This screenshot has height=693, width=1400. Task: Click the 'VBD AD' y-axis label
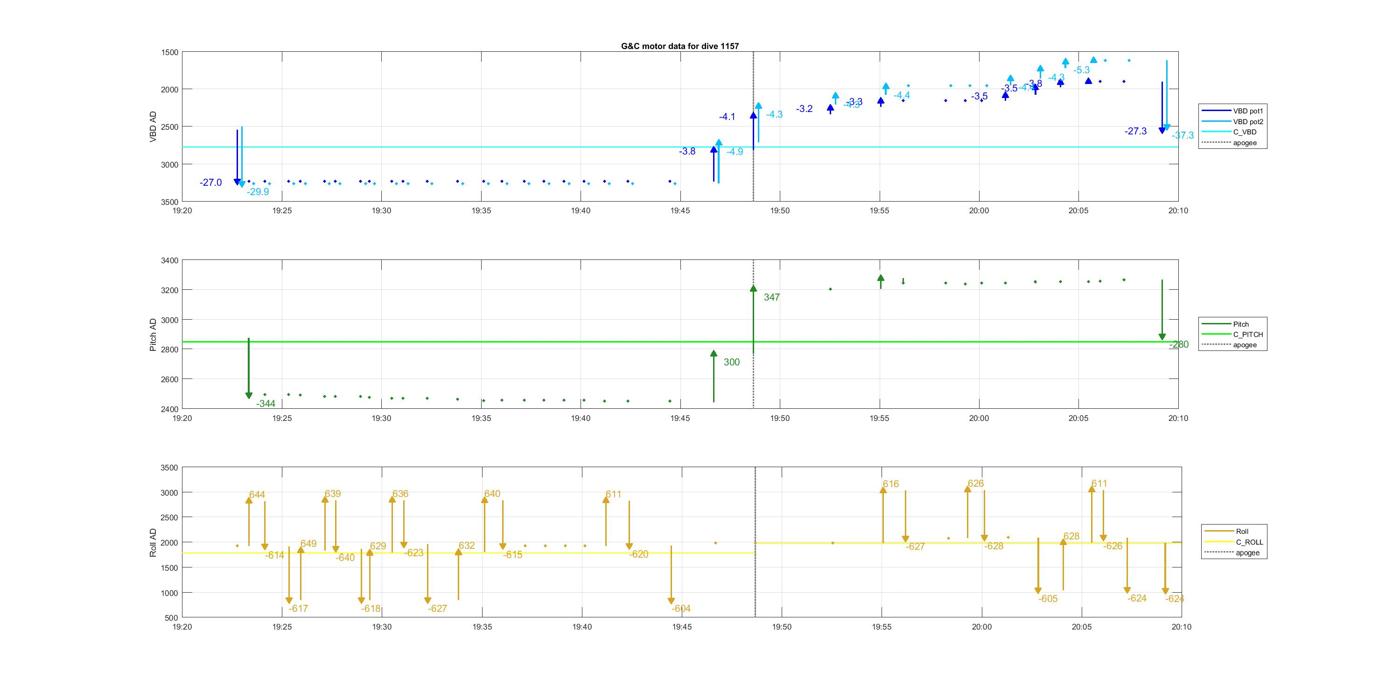point(153,127)
